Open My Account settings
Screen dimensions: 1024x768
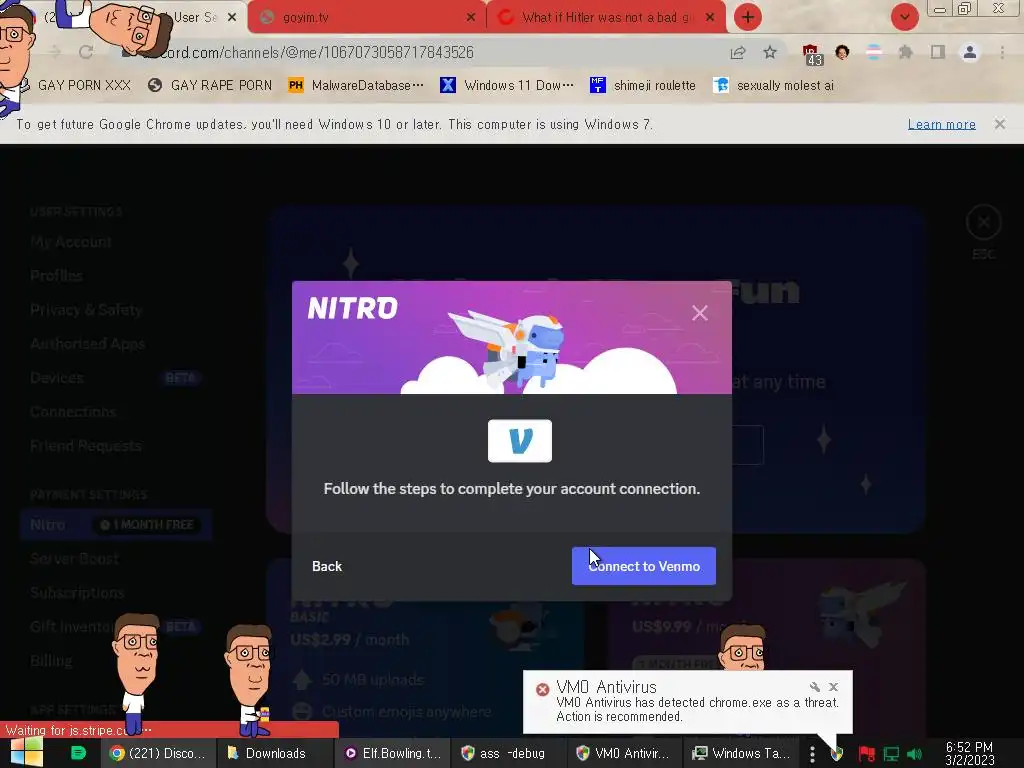(x=71, y=242)
